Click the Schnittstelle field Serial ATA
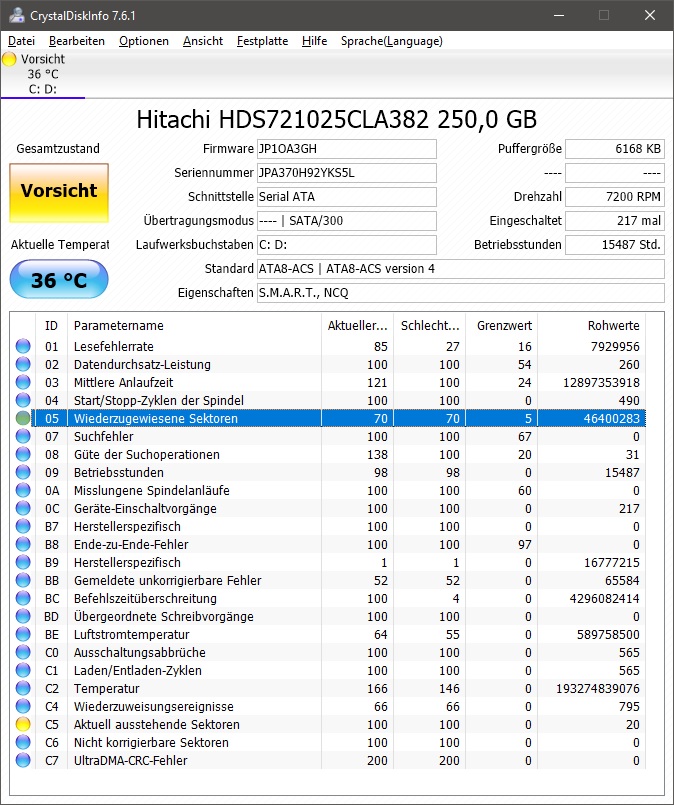This screenshot has height=805, width=674. (346, 197)
